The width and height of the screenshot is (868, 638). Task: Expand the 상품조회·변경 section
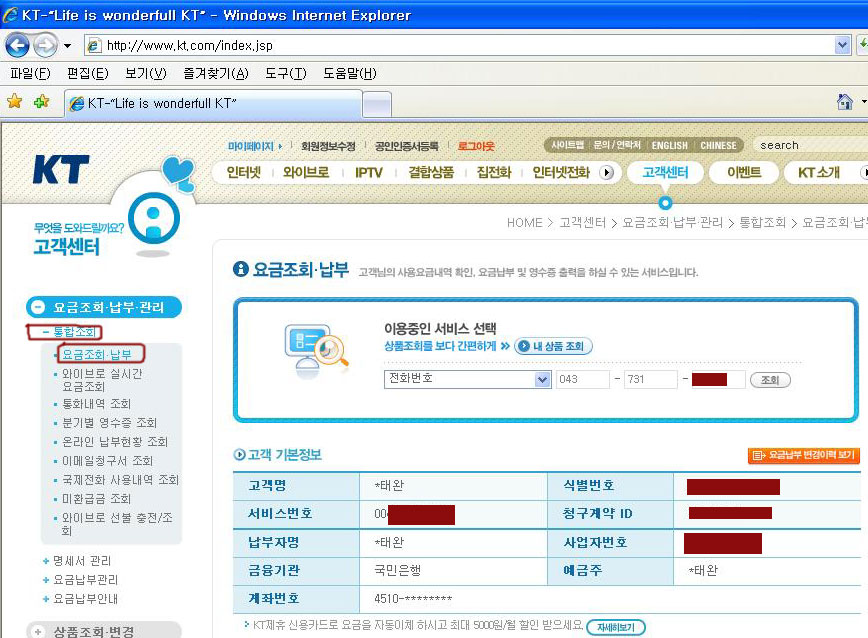pos(37,631)
